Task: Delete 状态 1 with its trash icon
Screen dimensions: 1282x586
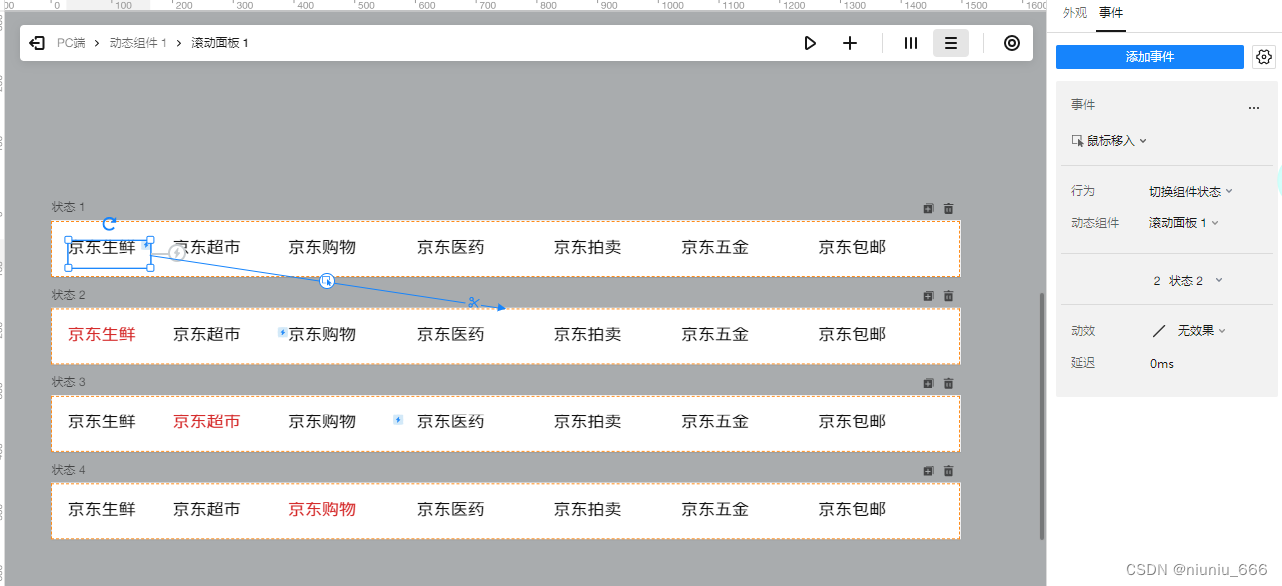Action: pos(949,208)
